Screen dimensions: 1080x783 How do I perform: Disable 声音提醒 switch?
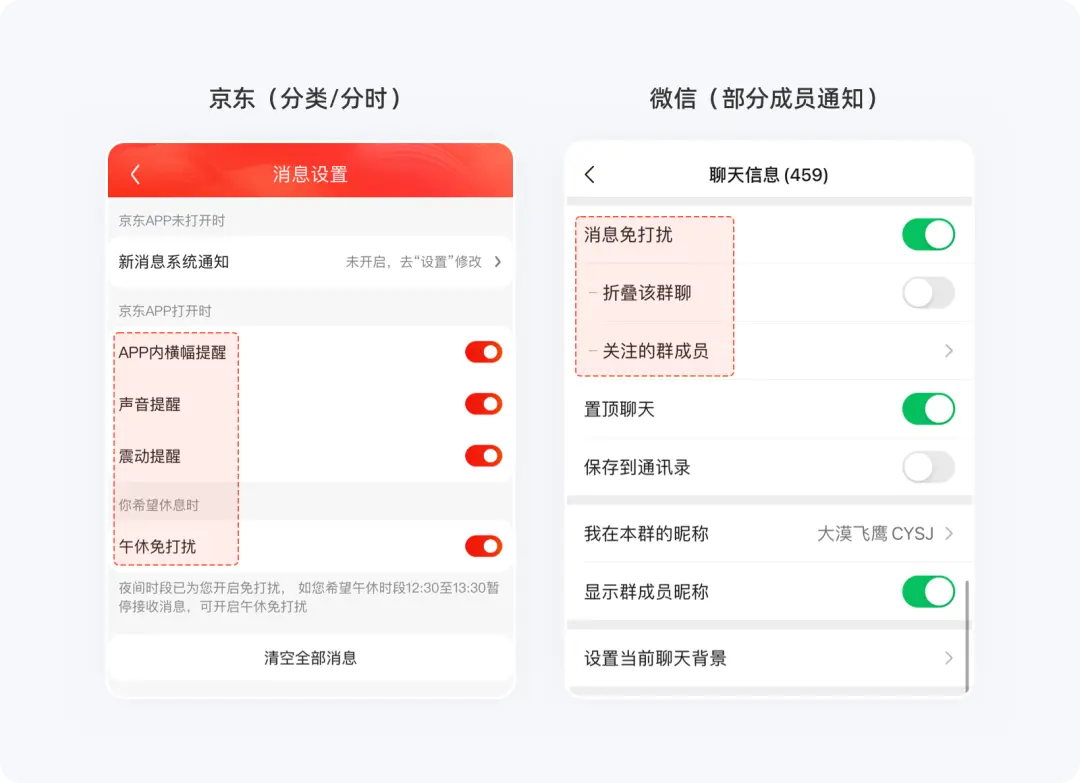point(484,404)
